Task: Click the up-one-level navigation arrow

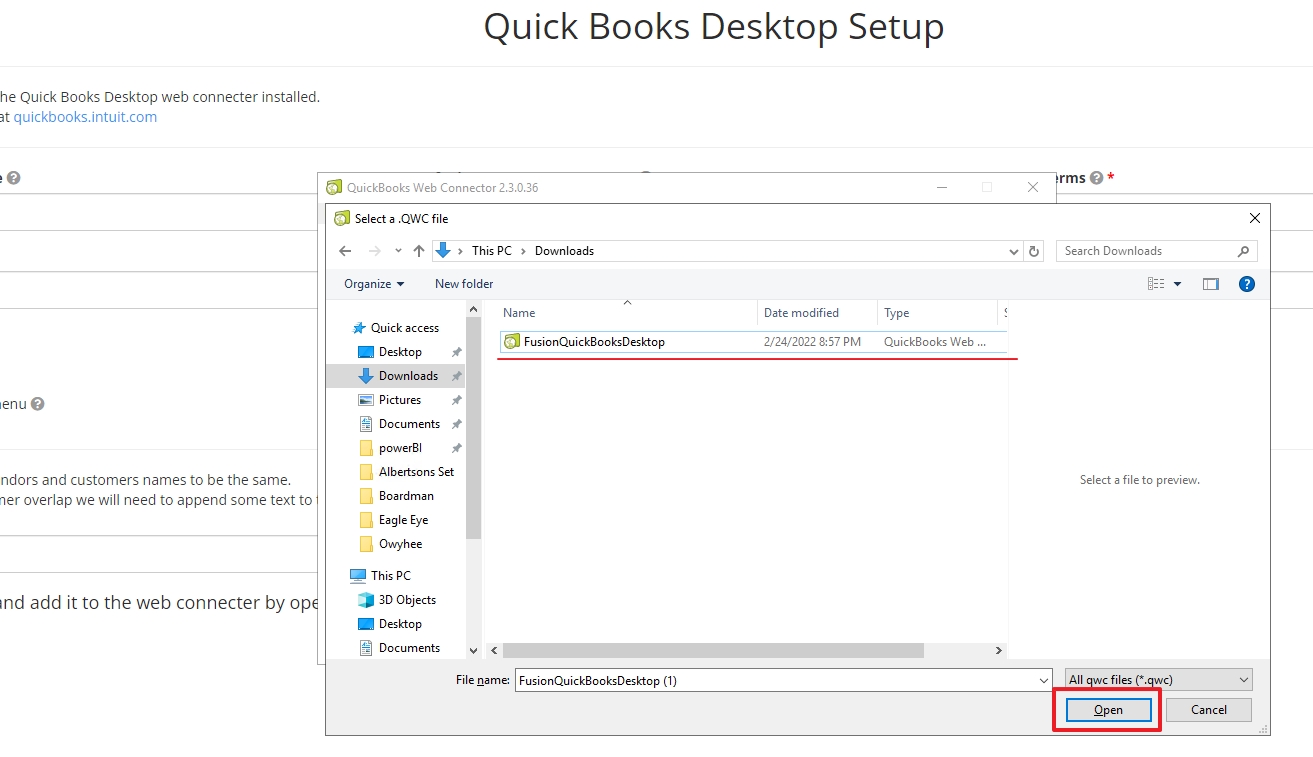Action: coord(419,250)
